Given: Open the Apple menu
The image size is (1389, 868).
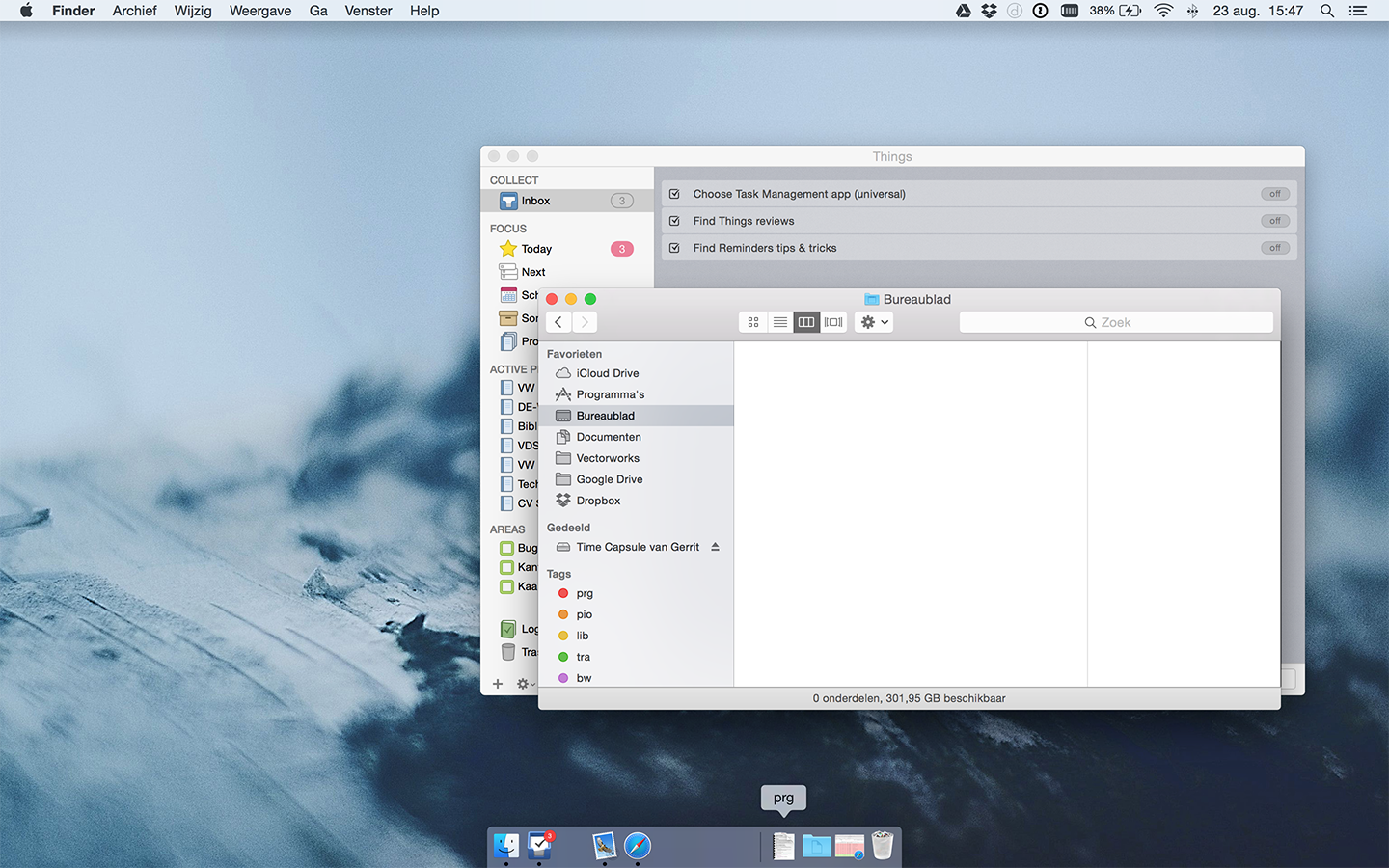Looking at the screenshot, I should (x=26, y=11).
